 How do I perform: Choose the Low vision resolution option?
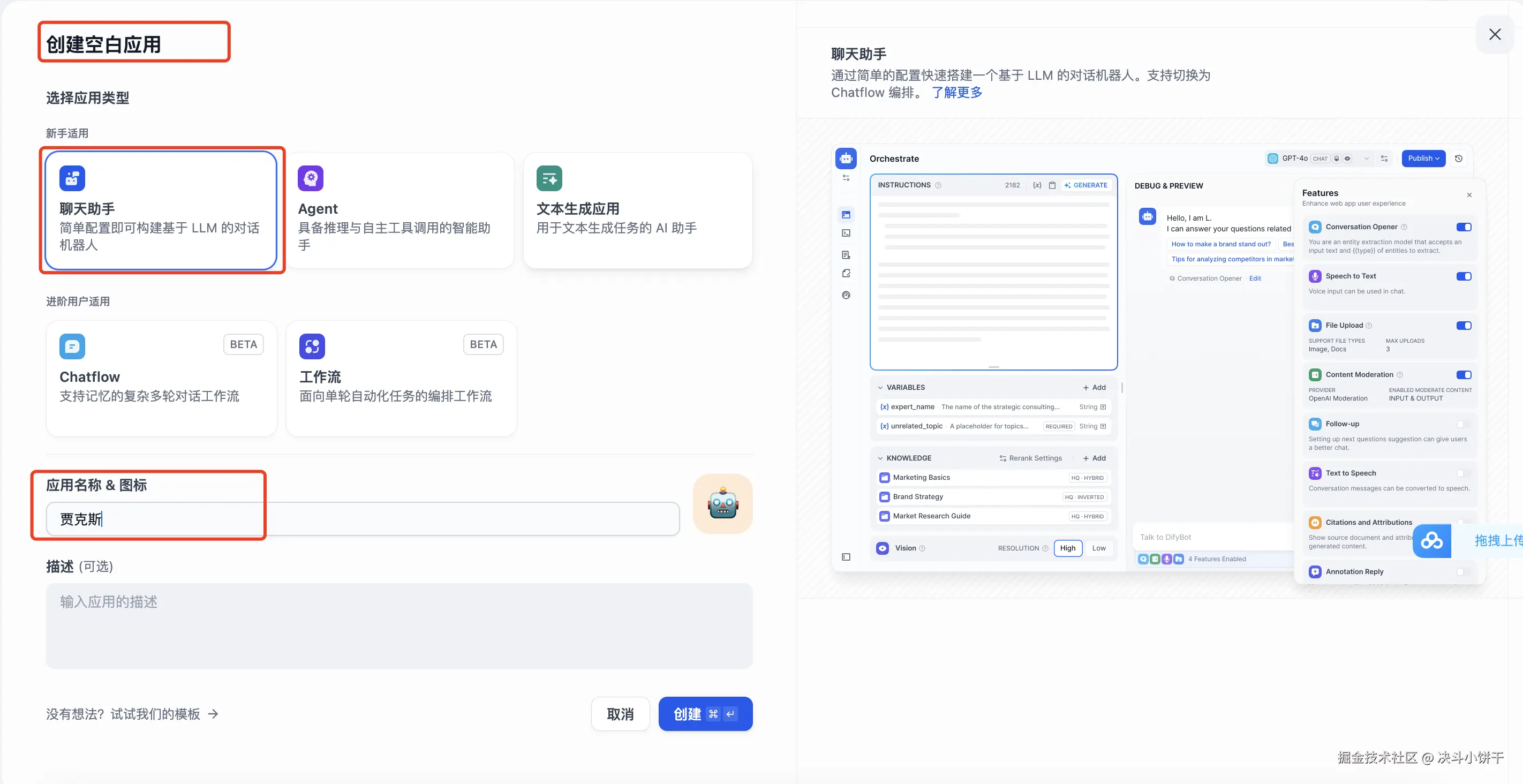click(x=1098, y=548)
